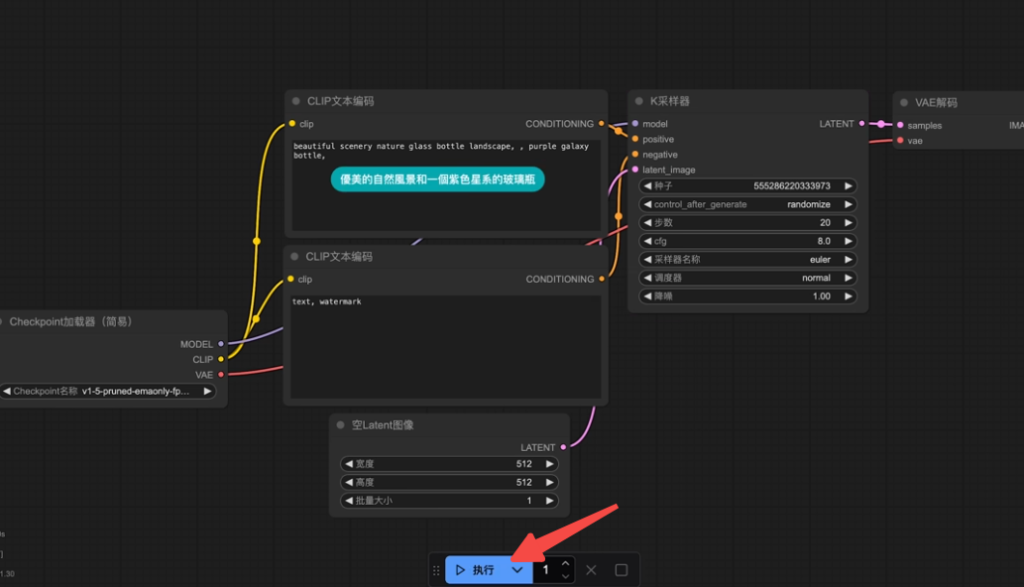Collapse the K采样器 node via its title dot
Screen dimensions: 1024x587
(x=639, y=101)
